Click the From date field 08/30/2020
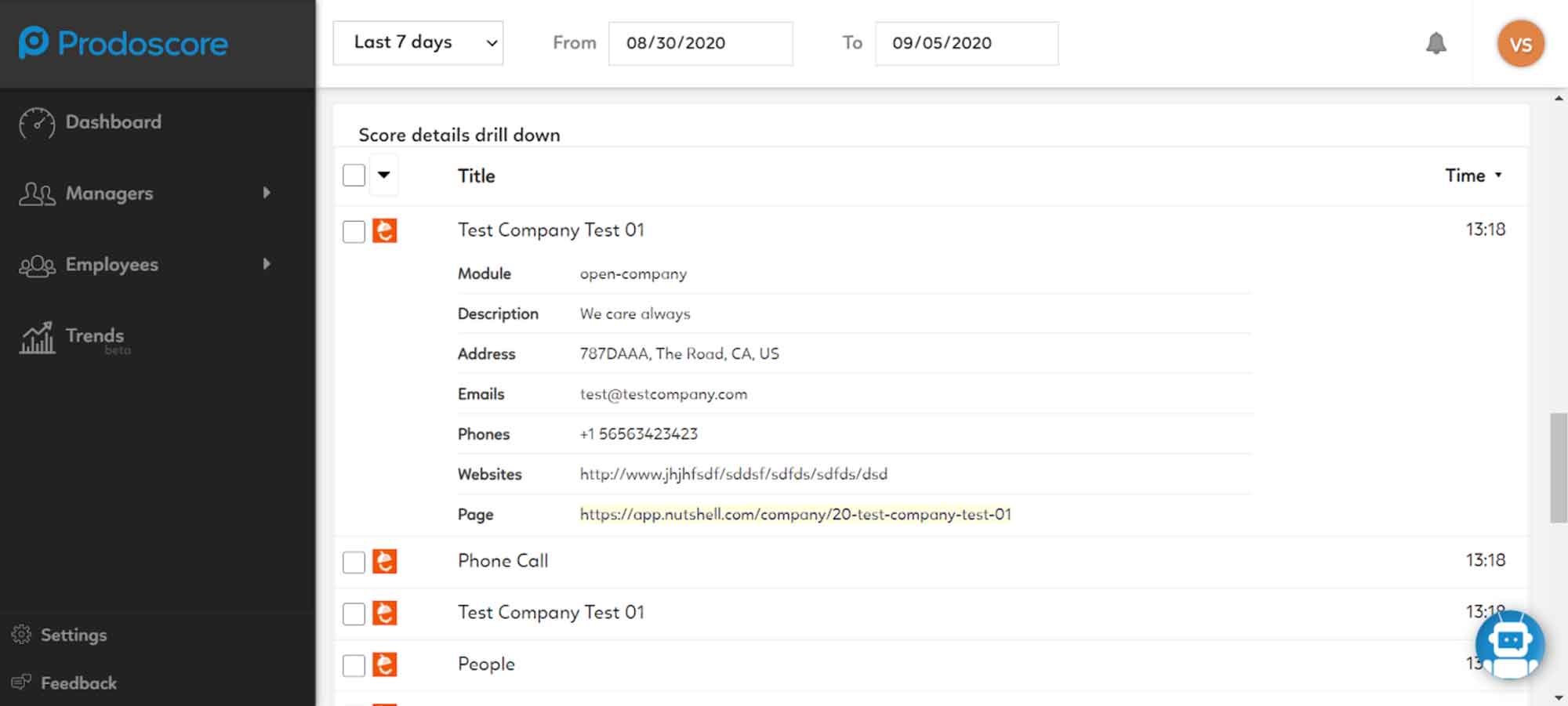The height and width of the screenshot is (706, 1568). coord(700,43)
